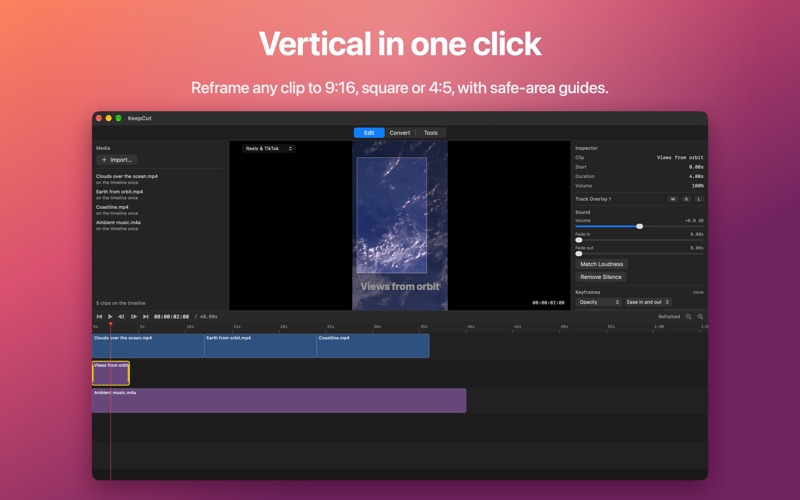The height and width of the screenshot is (500, 800).
Task: Click the Views from orbit title in preview
Action: tap(400, 287)
